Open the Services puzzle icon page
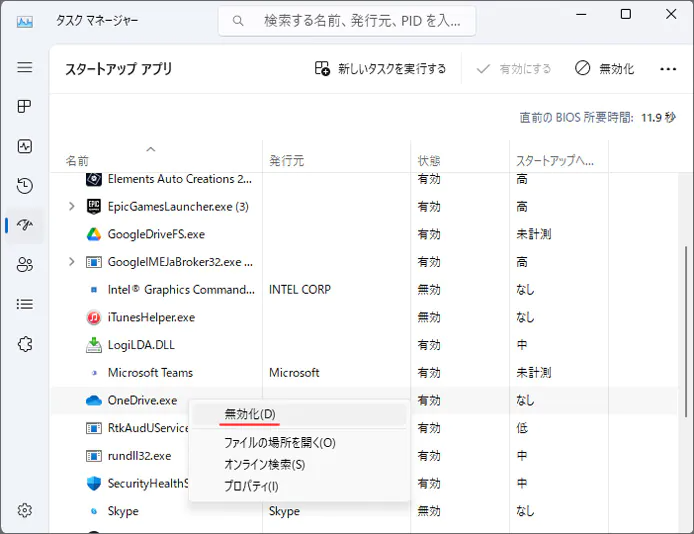Image resolution: width=694 pixels, height=534 pixels. 25,344
